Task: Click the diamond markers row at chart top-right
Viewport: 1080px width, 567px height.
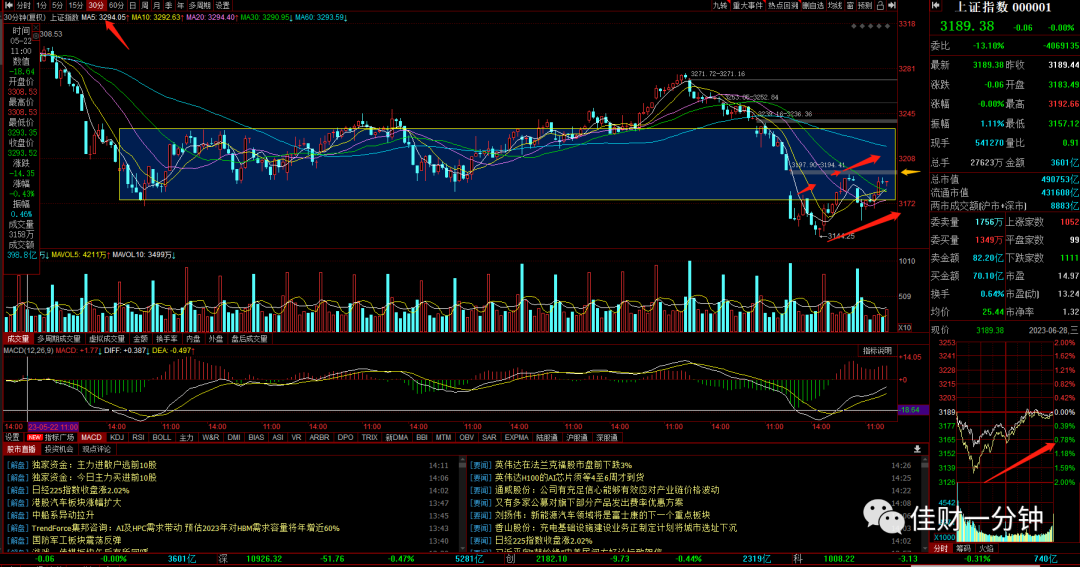Action: point(871,26)
